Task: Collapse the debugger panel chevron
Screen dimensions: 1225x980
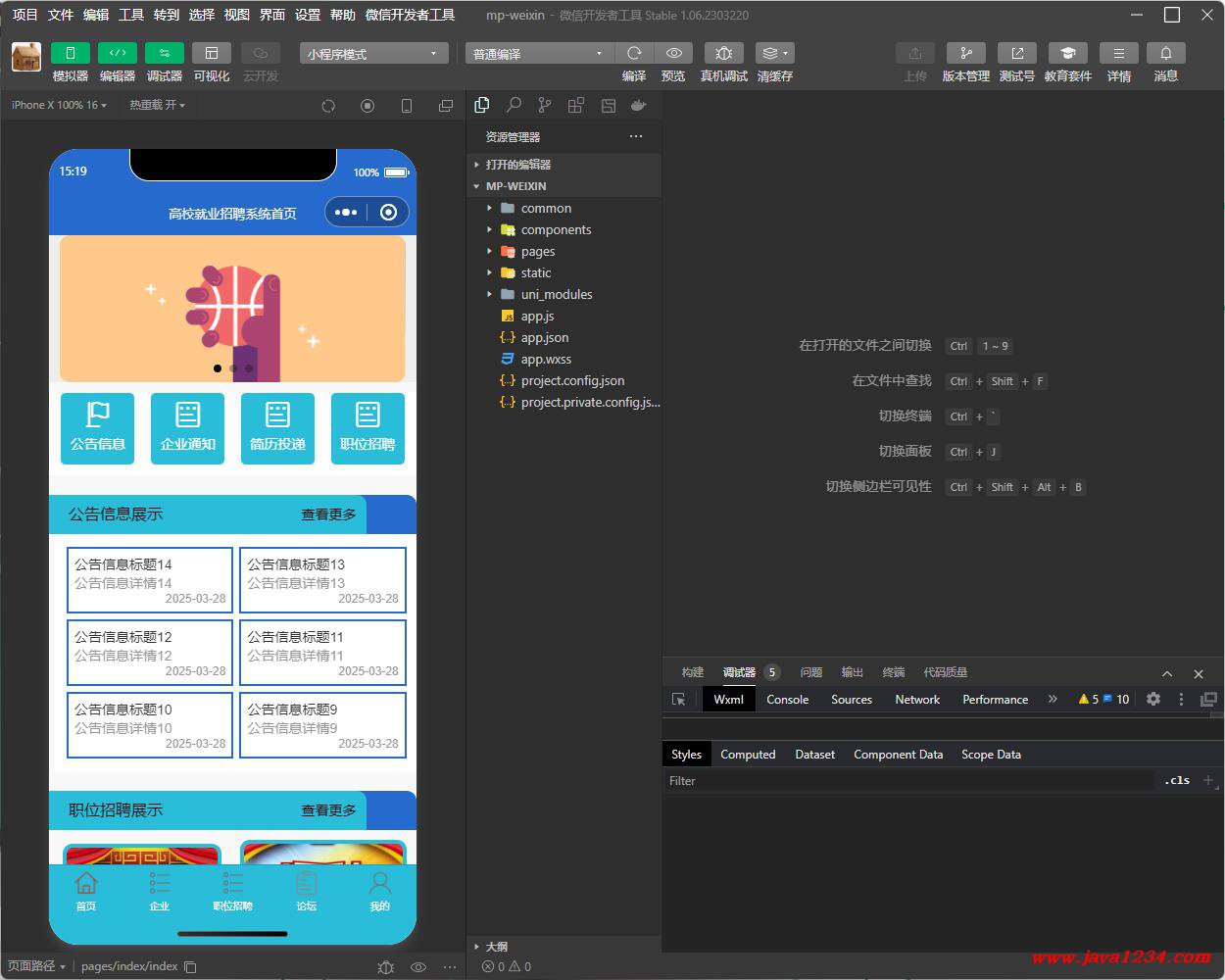Action: 1167,673
